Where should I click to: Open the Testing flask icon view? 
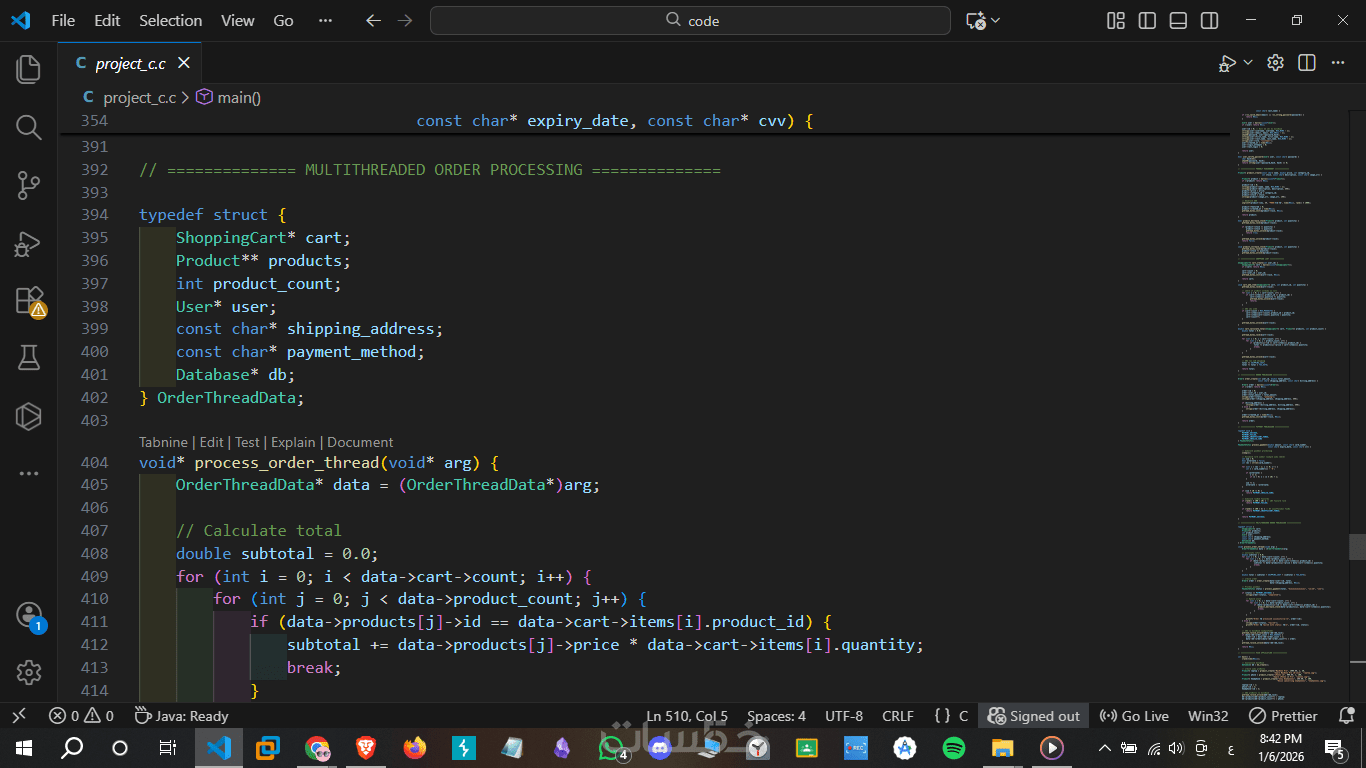click(x=29, y=358)
